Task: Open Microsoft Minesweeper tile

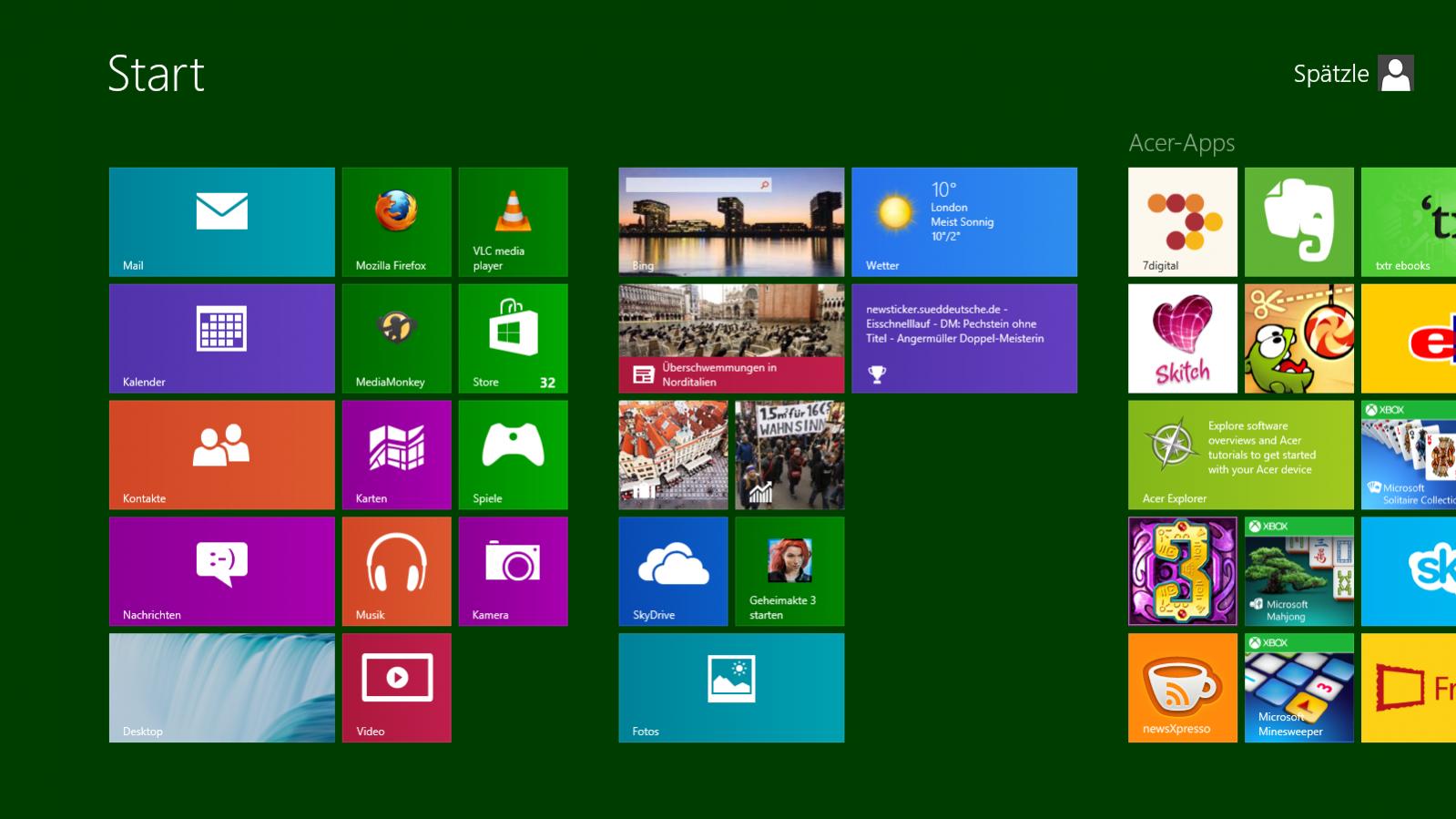Action: point(1299,688)
